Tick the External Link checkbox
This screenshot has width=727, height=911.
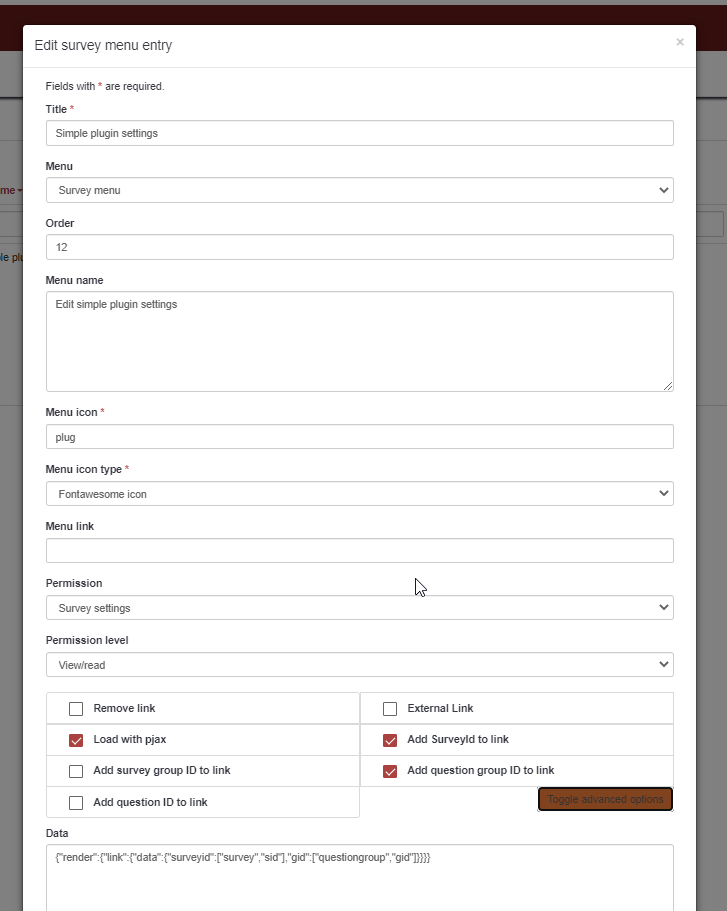(390, 709)
